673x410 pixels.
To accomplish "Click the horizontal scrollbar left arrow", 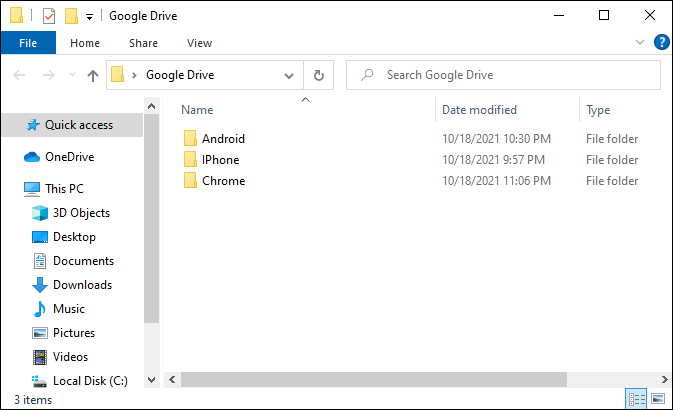I will 172,380.
